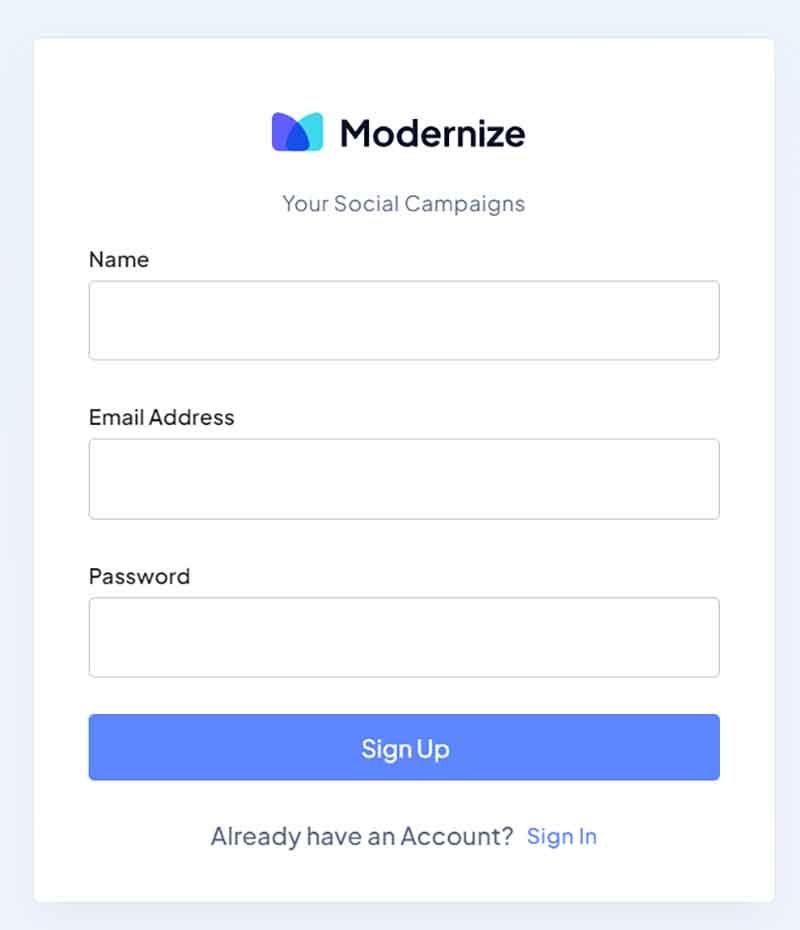
Task: Click the Name field label
Action: (119, 259)
